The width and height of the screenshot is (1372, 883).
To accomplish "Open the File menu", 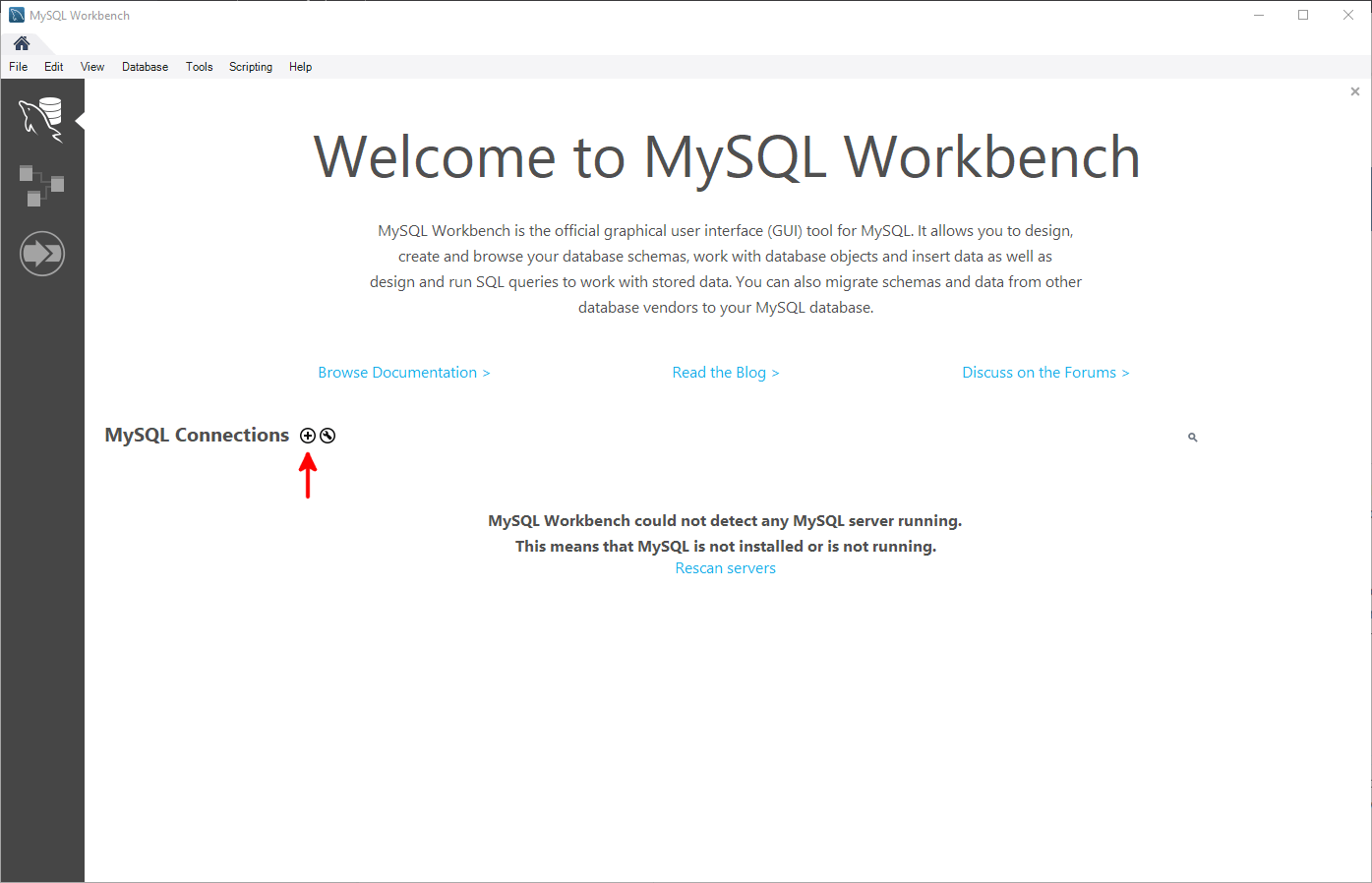I will tap(18, 66).
